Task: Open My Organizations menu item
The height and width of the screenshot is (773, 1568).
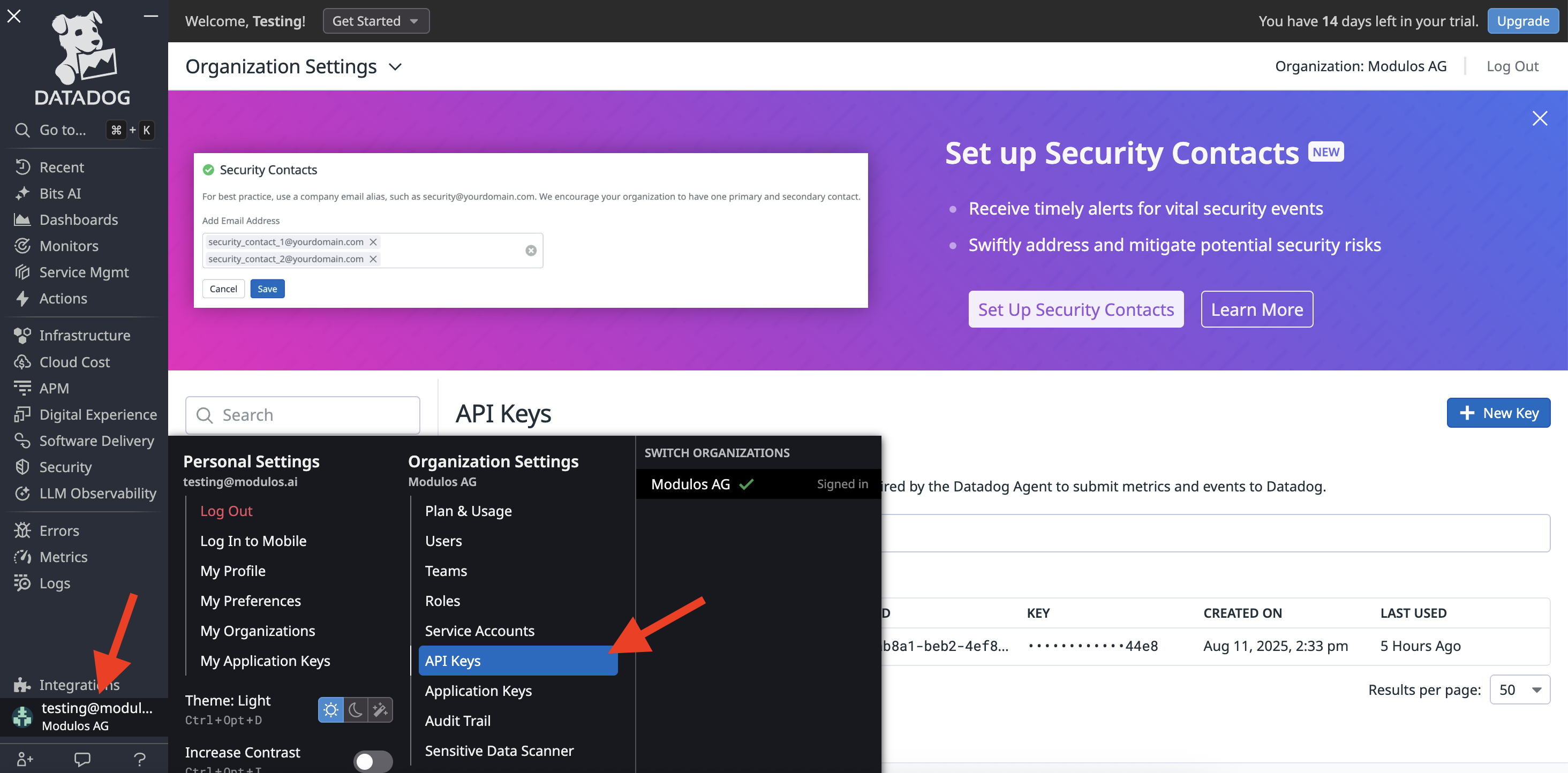Action: point(258,630)
